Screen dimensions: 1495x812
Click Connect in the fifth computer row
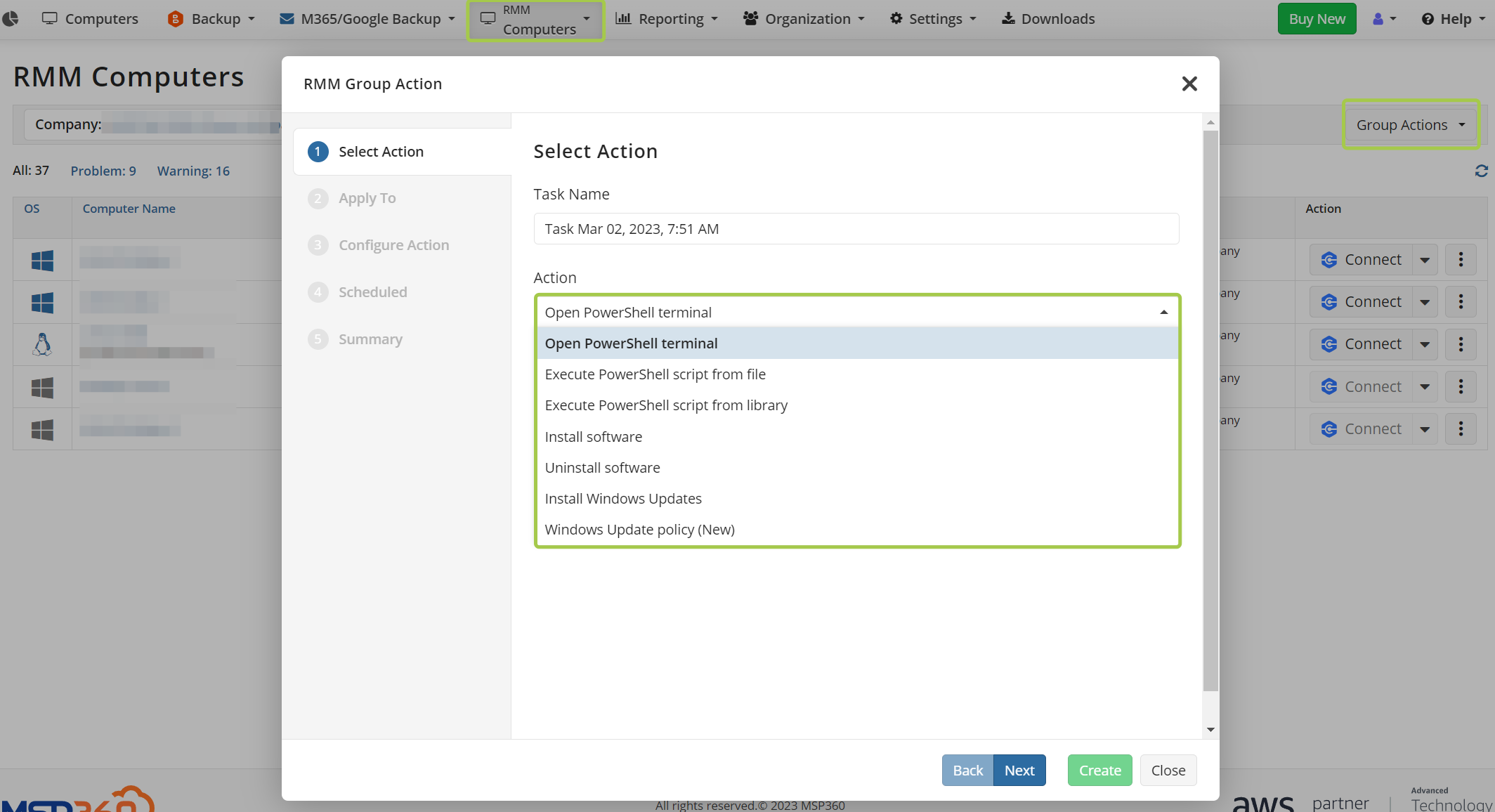[x=1361, y=429]
